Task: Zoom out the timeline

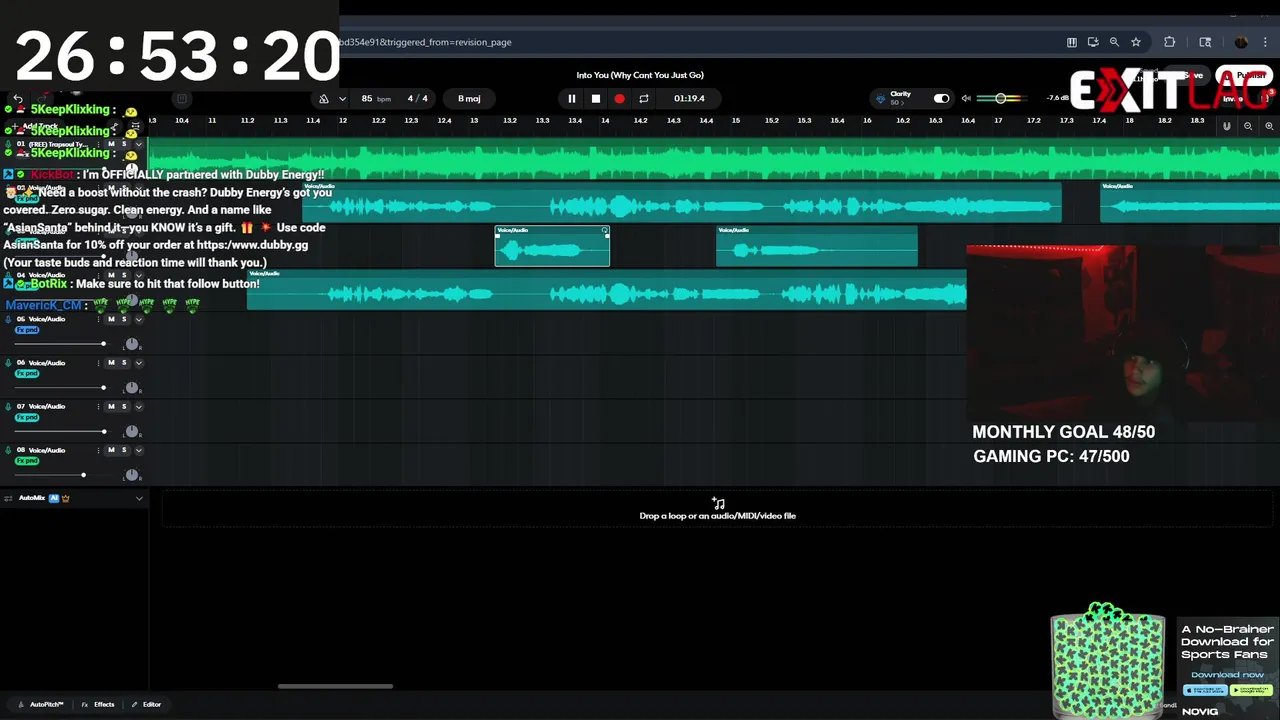Action: coord(1248,126)
